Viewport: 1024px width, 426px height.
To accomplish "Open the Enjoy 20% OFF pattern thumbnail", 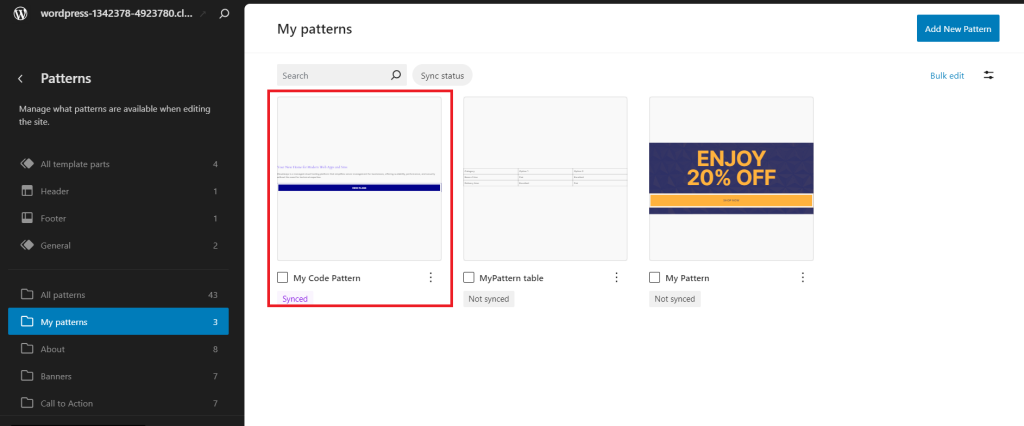I will point(731,178).
